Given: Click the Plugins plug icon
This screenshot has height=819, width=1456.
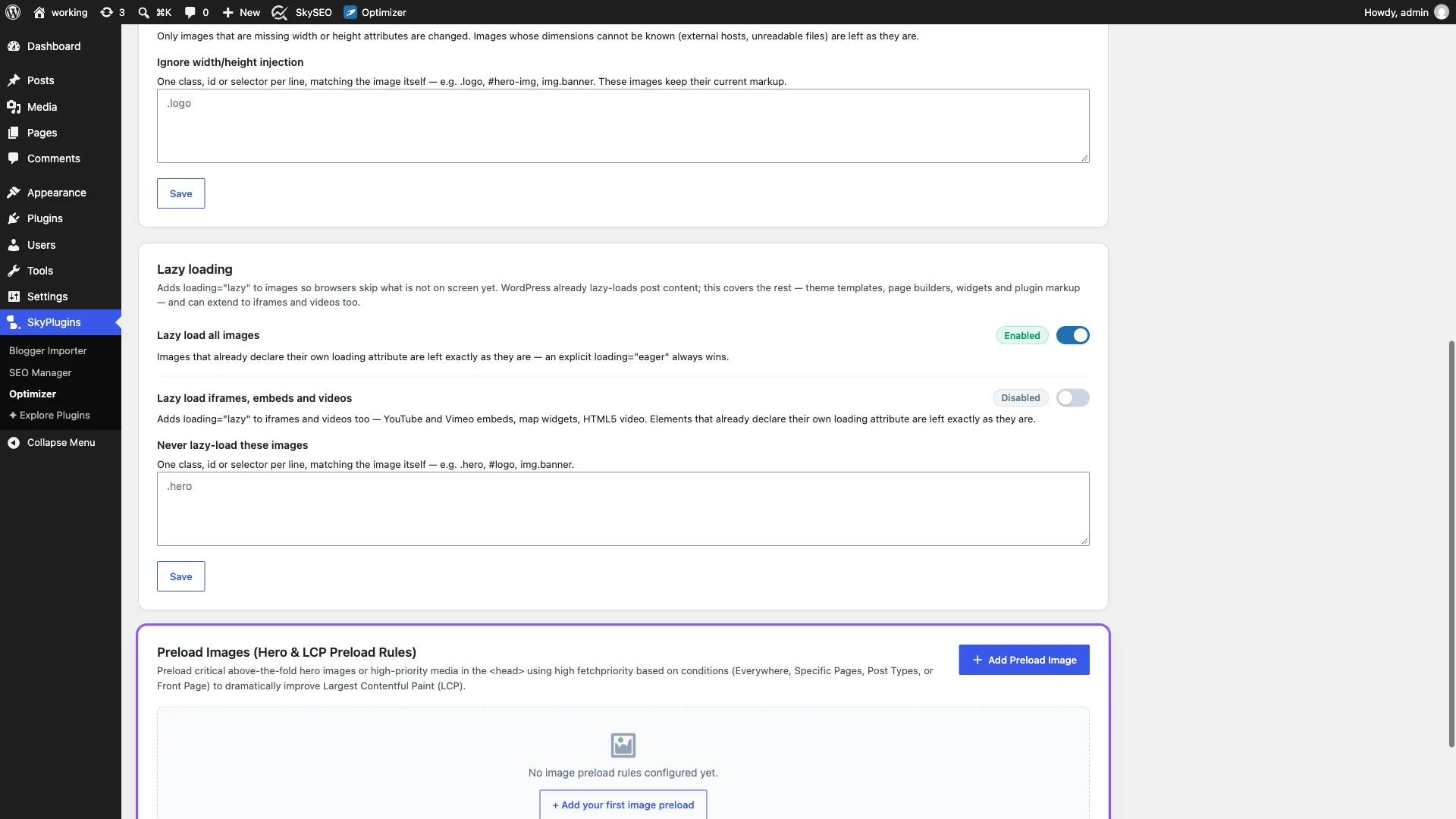Looking at the screenshot, I should pos(14,218).
